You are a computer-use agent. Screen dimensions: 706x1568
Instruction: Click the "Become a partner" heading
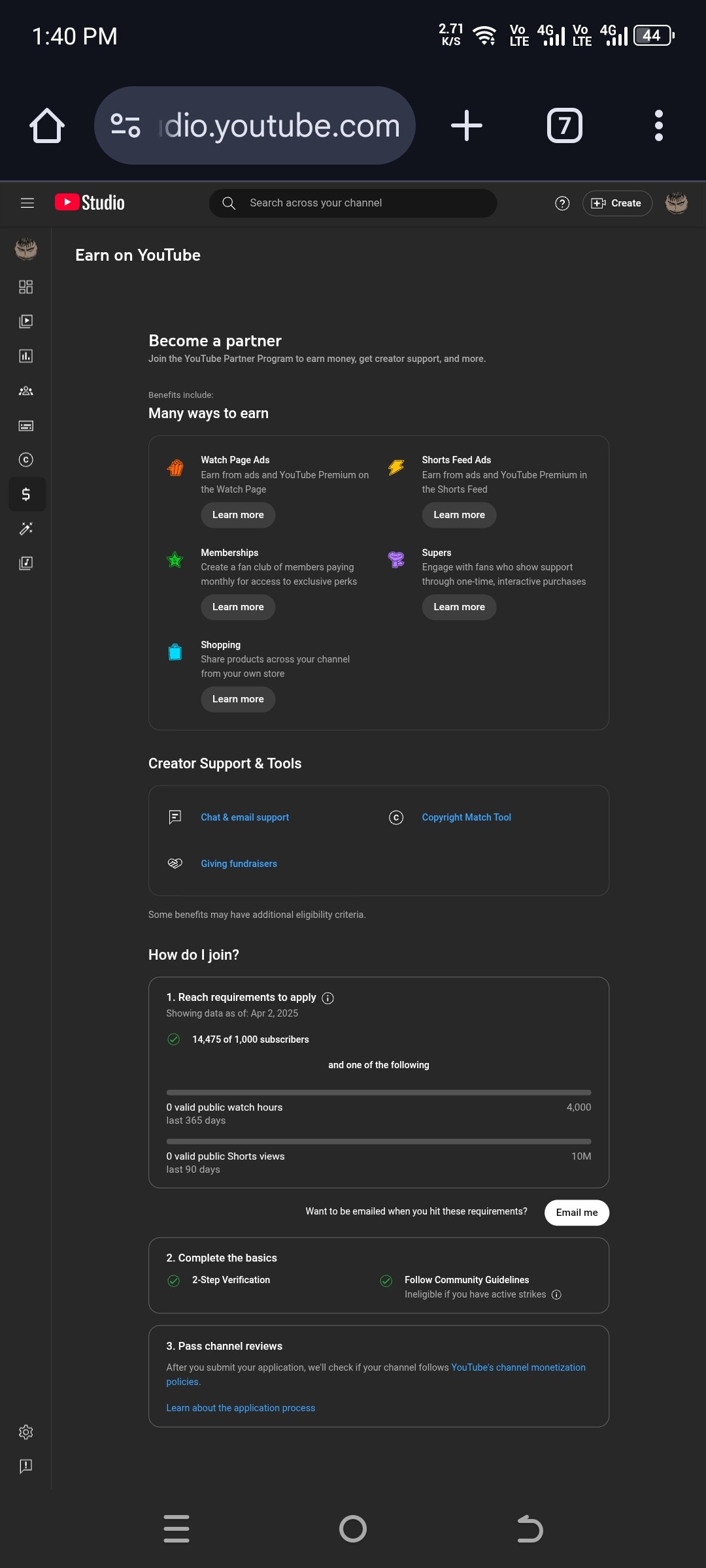click(x=215, y=341)
